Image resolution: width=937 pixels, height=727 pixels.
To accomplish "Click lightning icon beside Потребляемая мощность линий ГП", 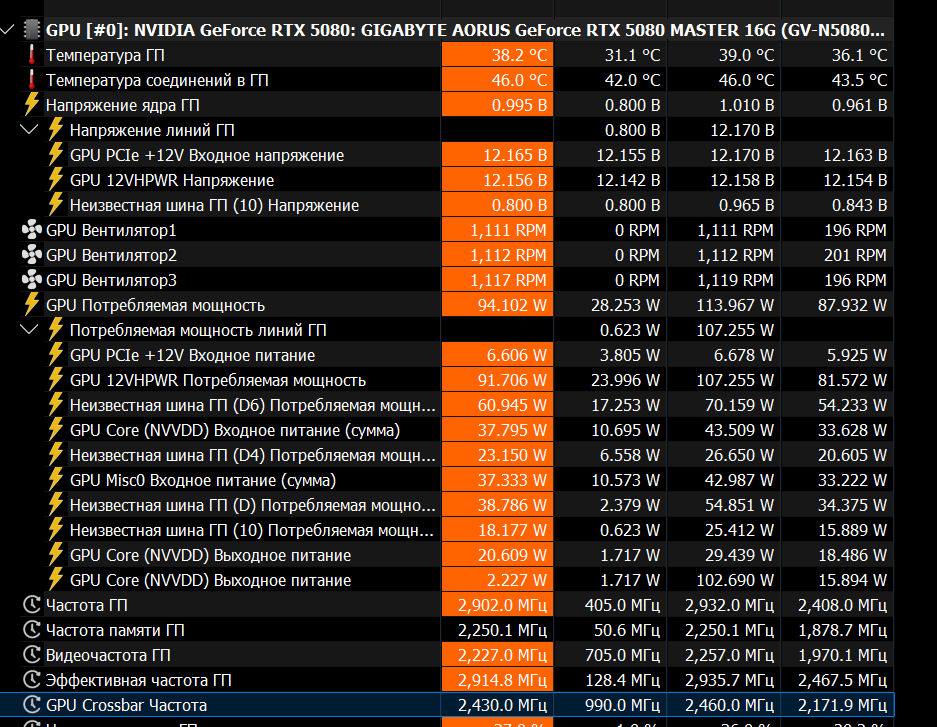I will [x=56, y=330].
